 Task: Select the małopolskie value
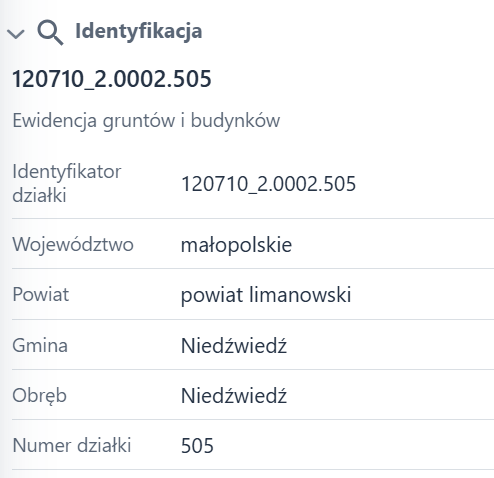[x=236, y=245]
